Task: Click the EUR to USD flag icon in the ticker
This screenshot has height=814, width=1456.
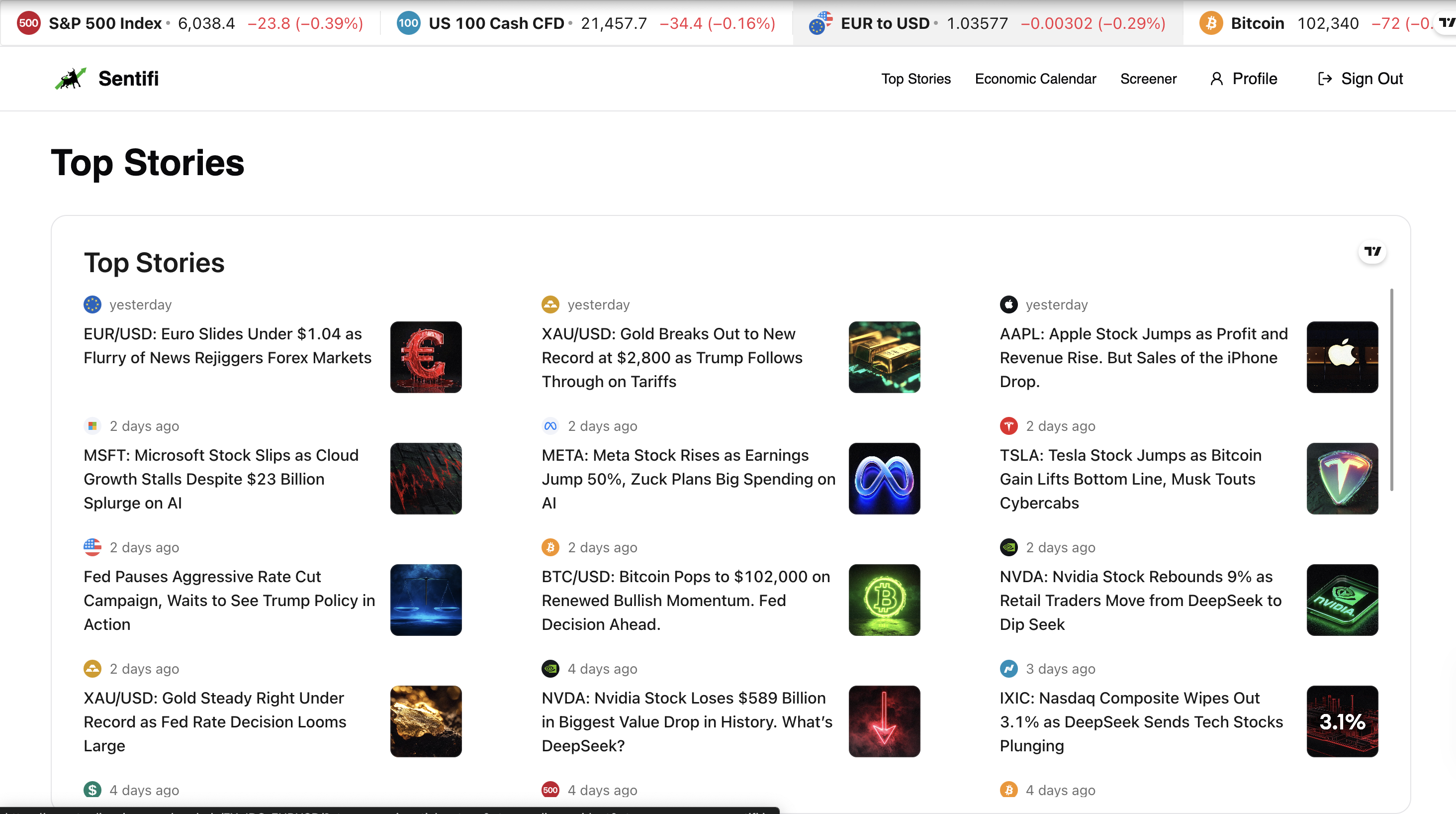Action: (x=820, y=23)
